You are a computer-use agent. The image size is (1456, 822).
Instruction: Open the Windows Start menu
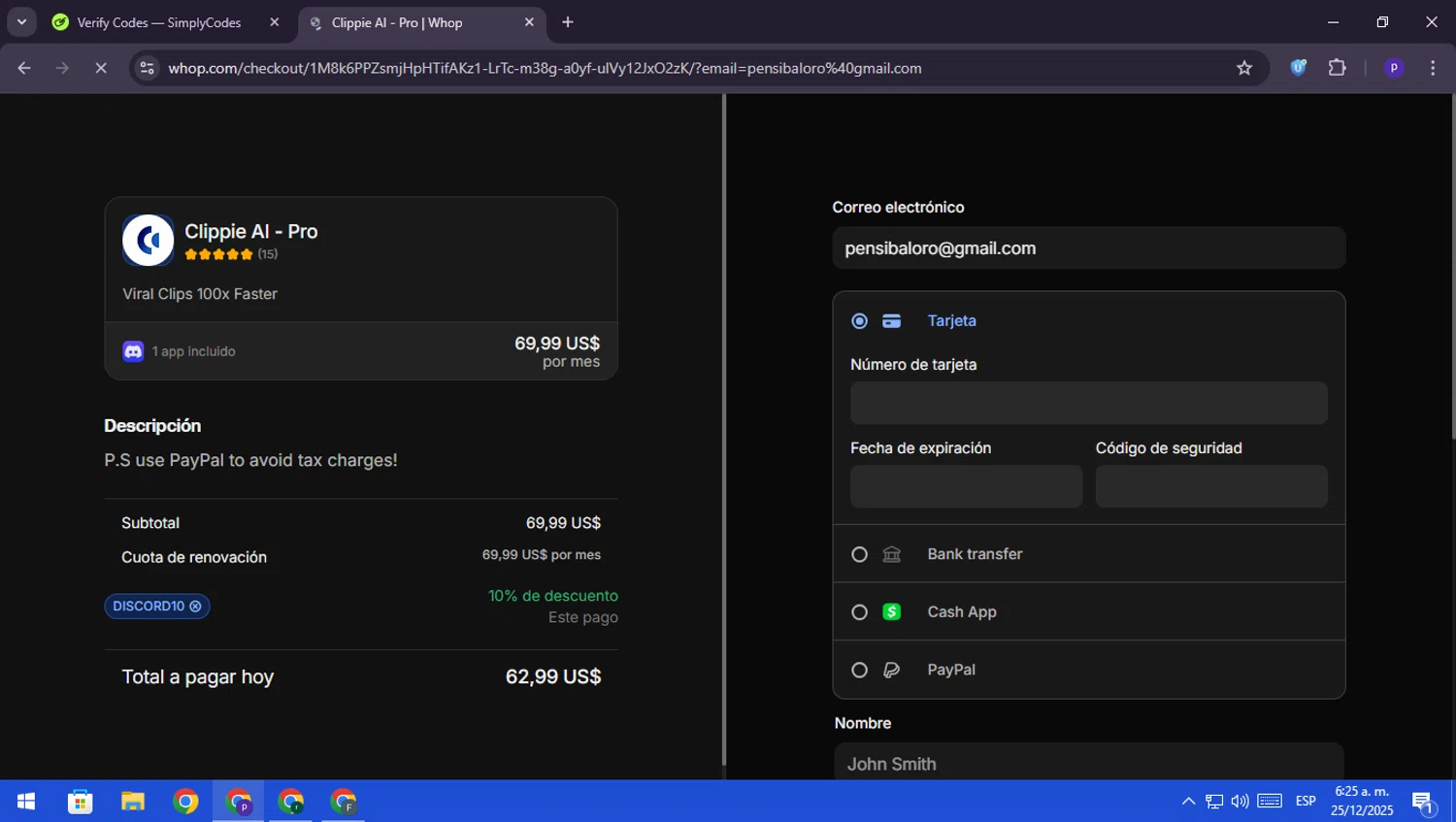pos(26,802)
